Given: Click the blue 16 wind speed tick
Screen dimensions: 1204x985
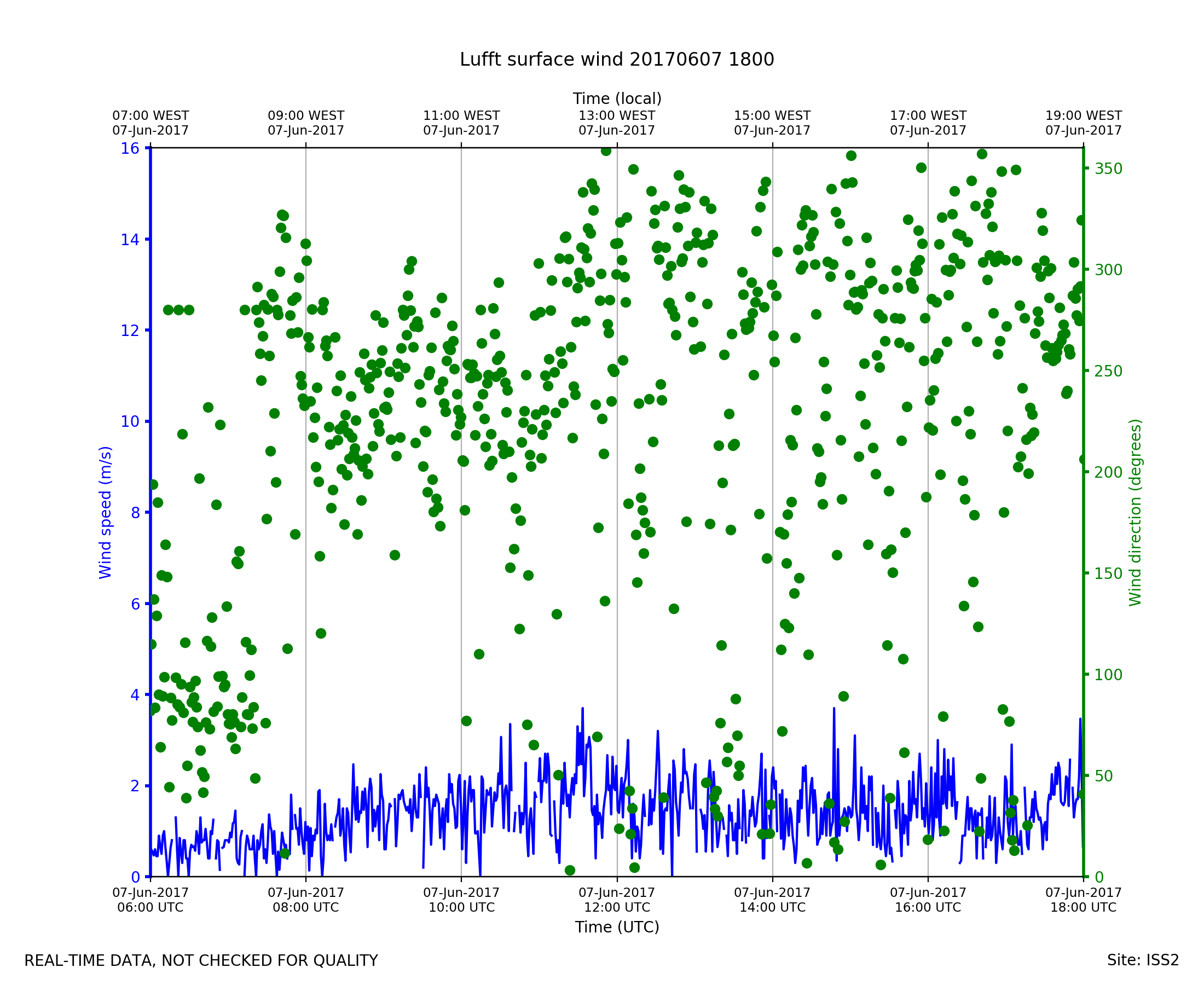Looking at the screenshot, I should [x=130, y=149].
